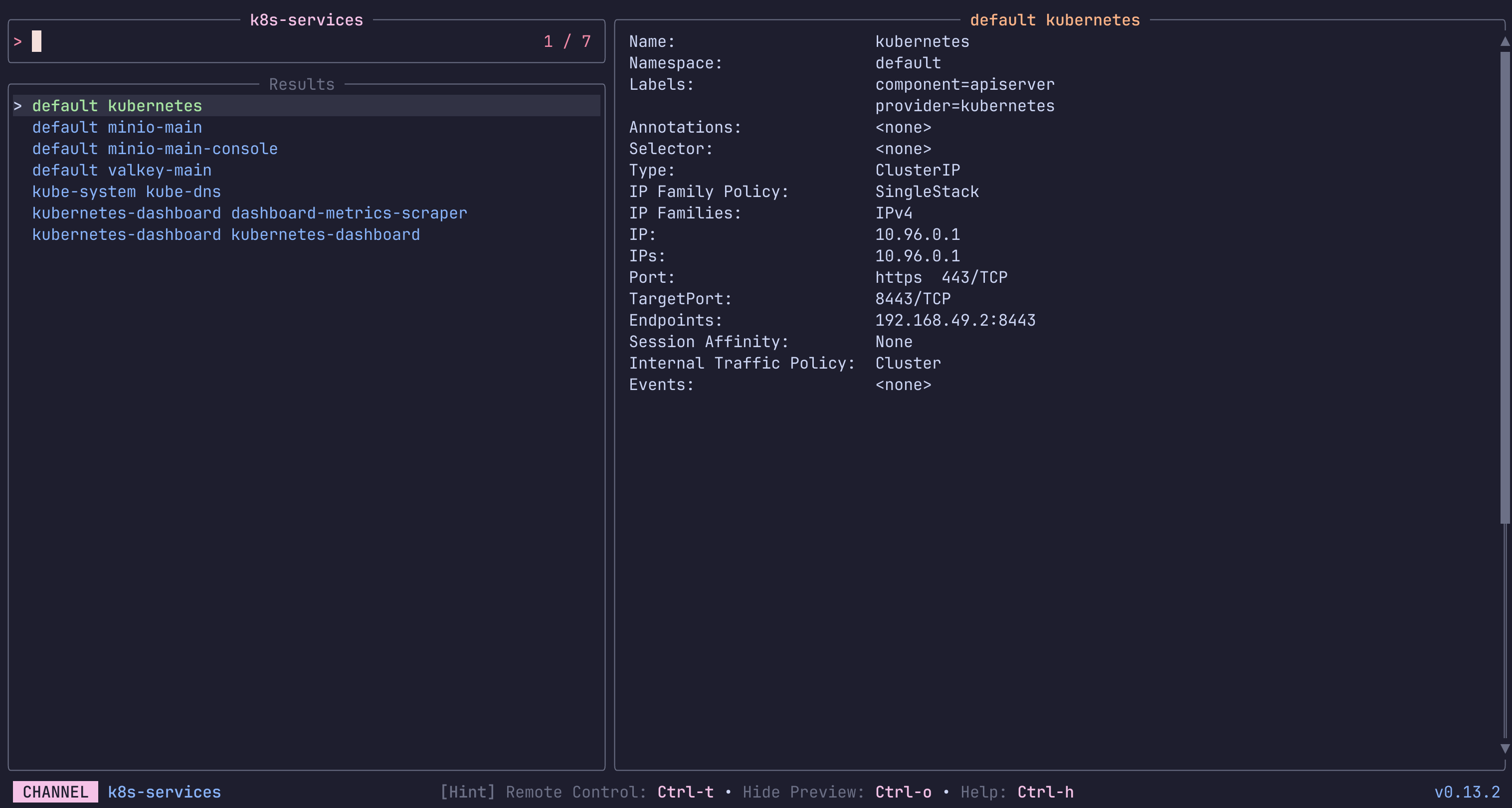Click the v0.13.2 version label

click(x=1467, y=792)
